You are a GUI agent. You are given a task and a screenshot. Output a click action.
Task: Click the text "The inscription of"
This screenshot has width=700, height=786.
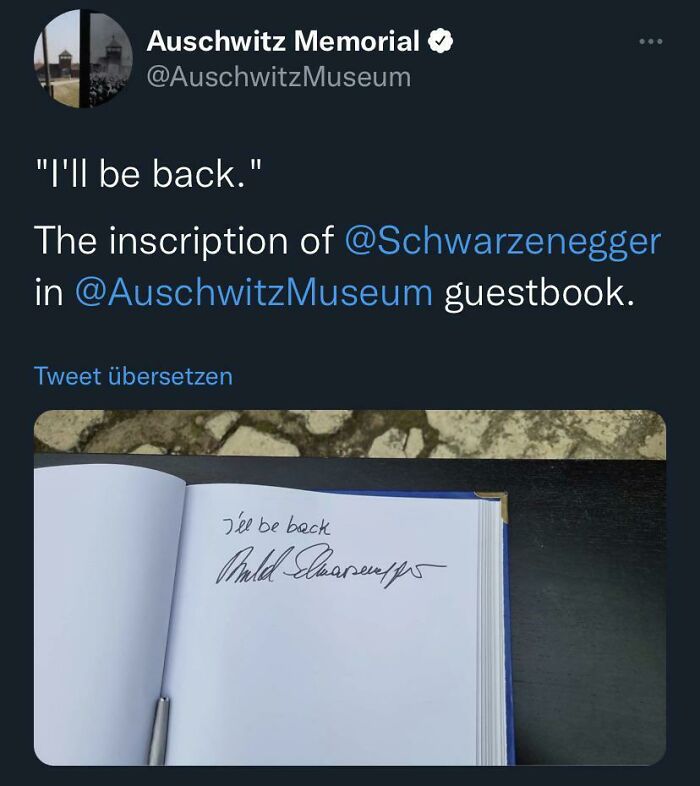184,241
